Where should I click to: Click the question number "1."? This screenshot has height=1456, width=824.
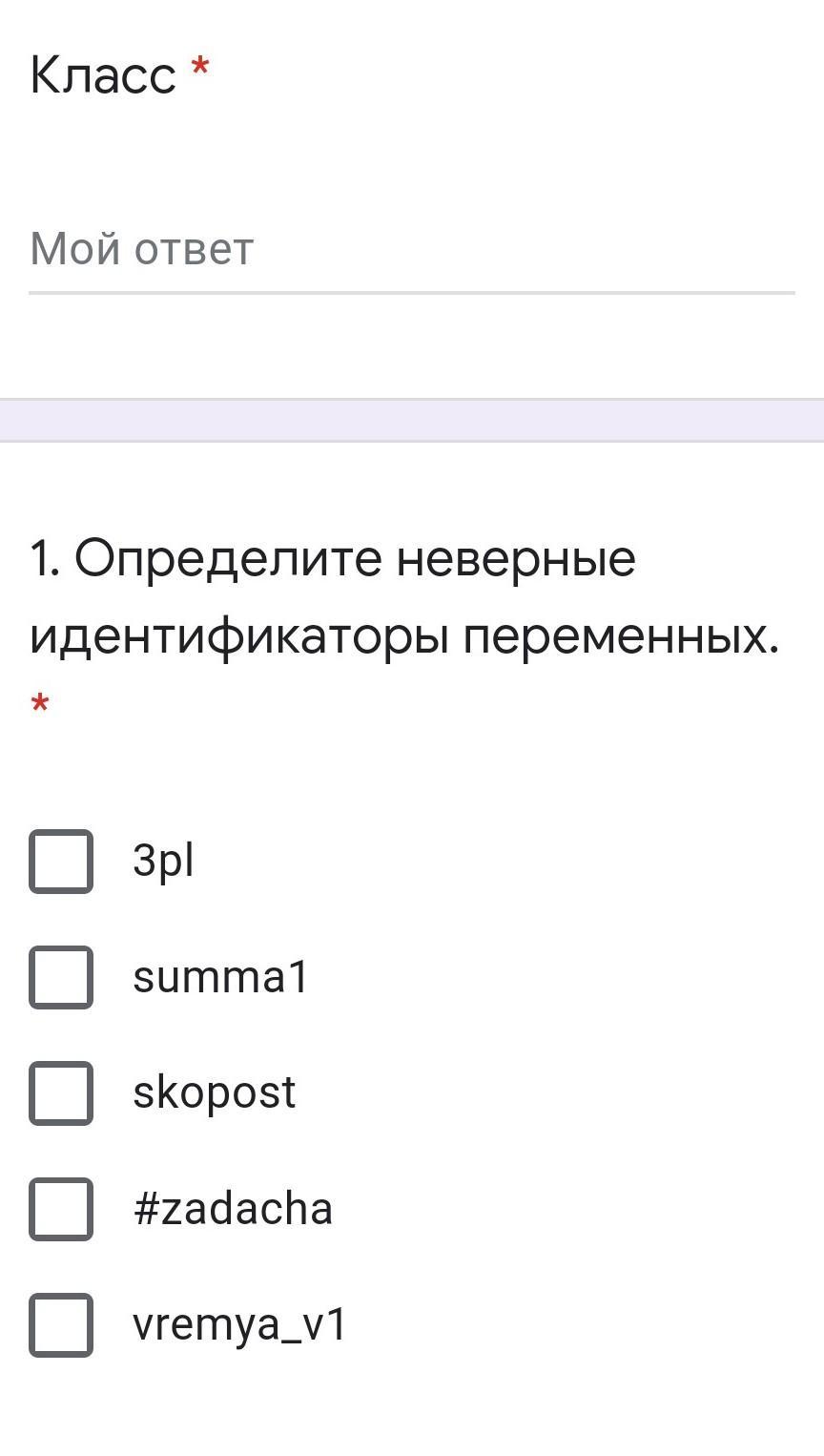pyautogui.click(x=45, y=559)
